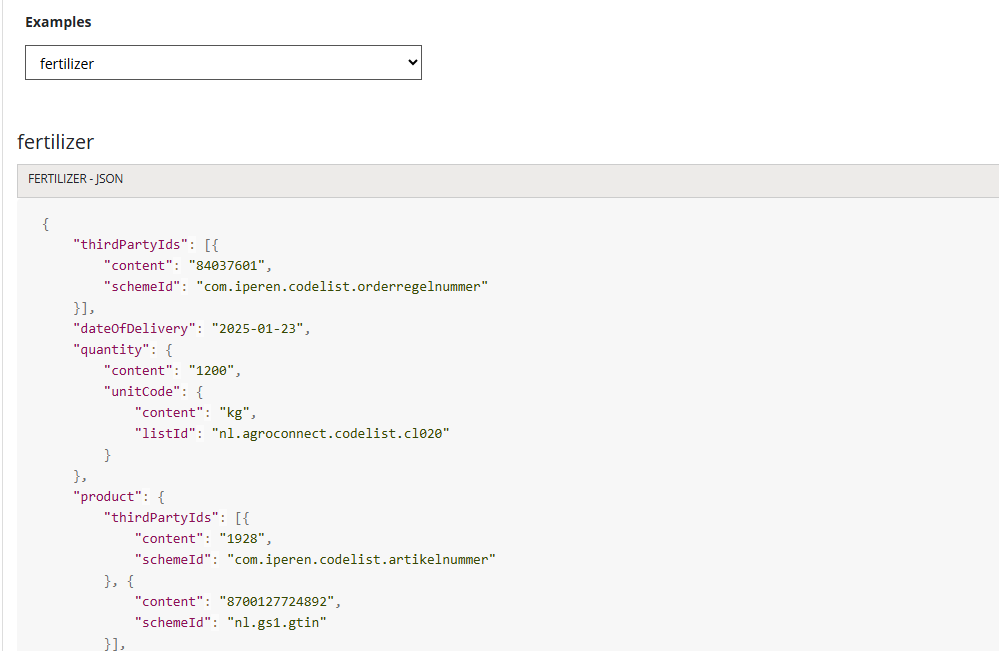This screenshot has height=651, width=999.
Task: Click the agroconnect cl020 listId string
Action: [x=326, y=433]
